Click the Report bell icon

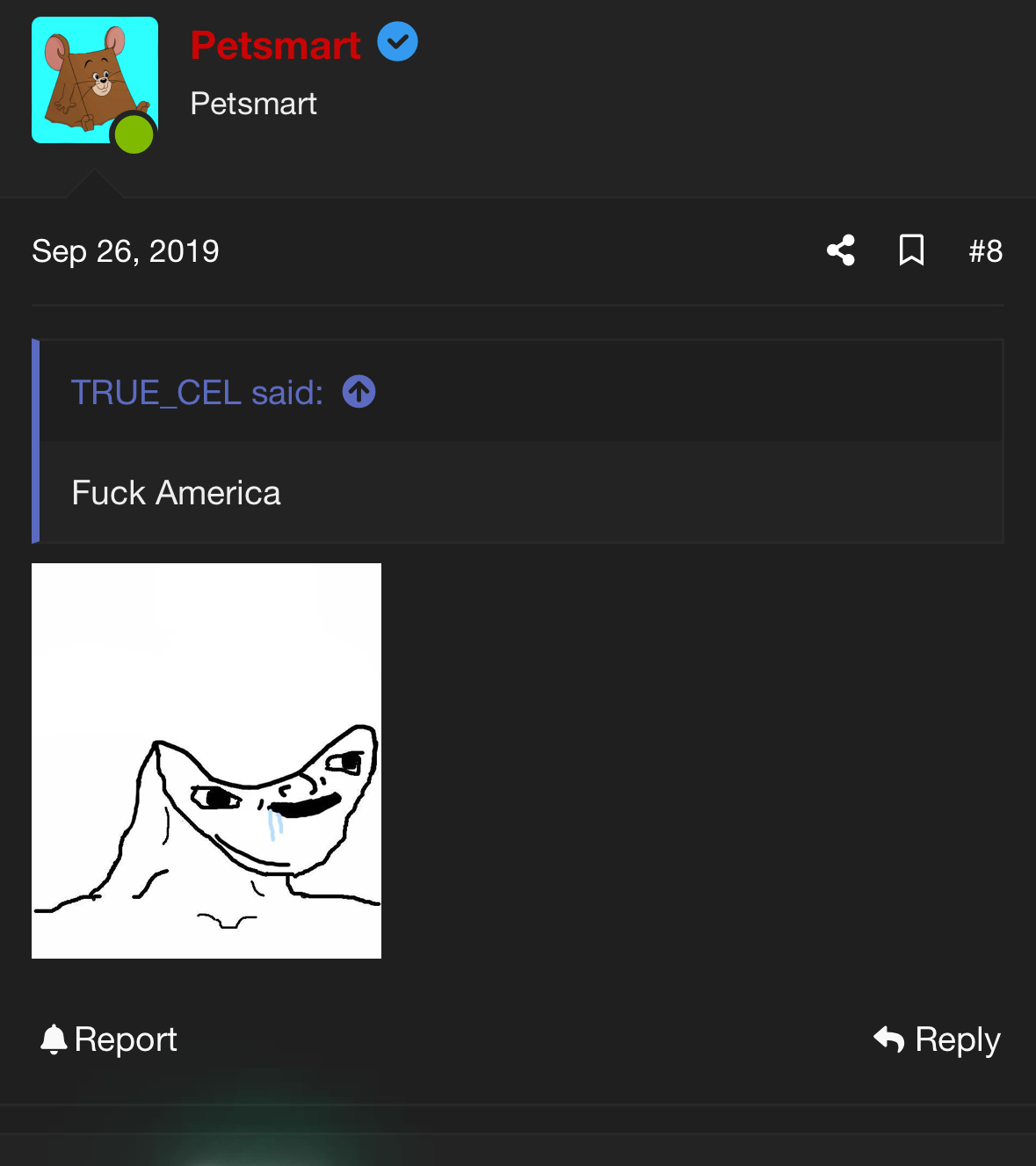(54, 1039)
